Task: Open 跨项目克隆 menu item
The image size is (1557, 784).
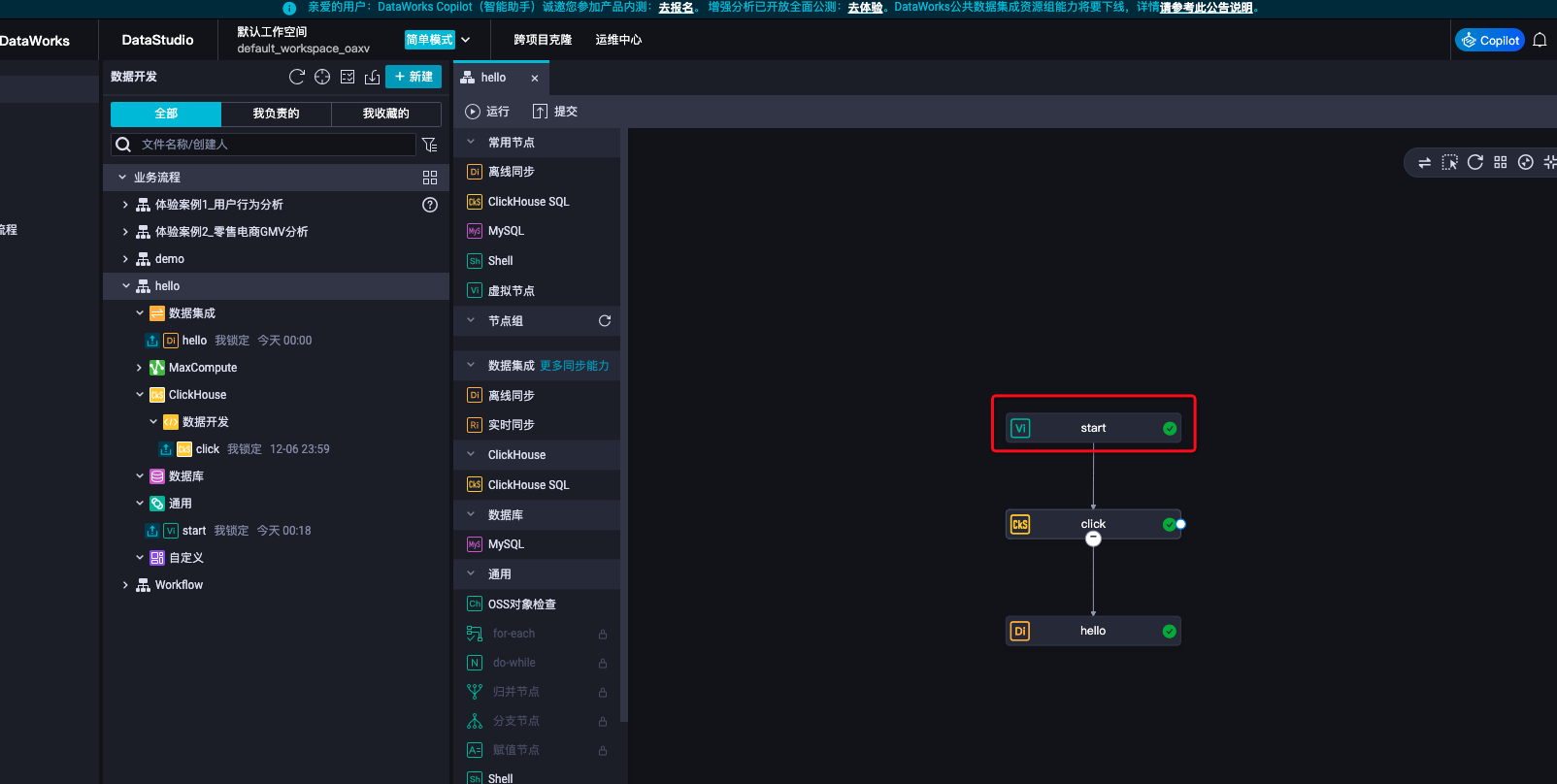Action: 543,40
